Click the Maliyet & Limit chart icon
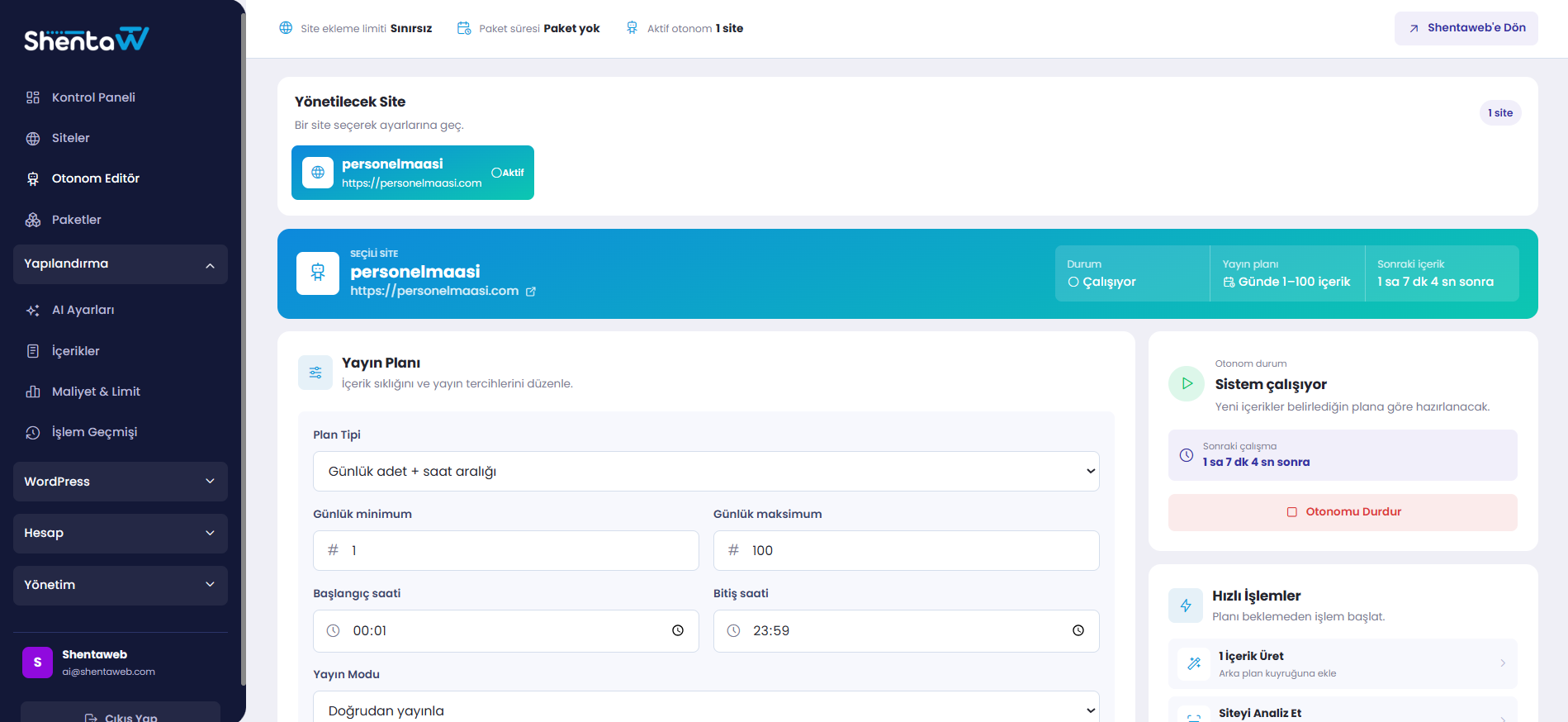The width and height of the screenshot is (1568, 722). tap(33, 392)
